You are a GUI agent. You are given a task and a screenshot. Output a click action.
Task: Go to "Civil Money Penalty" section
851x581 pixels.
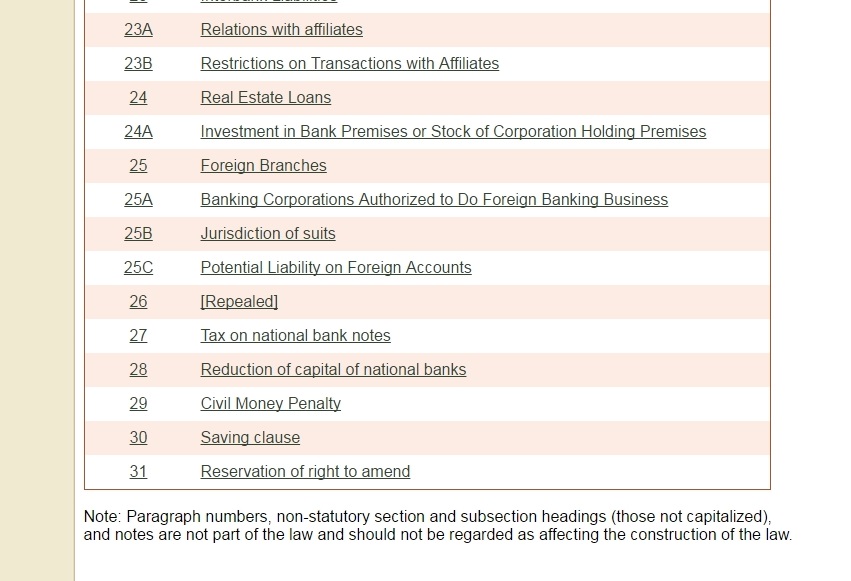pyautogui.click(x=270, y=404)
